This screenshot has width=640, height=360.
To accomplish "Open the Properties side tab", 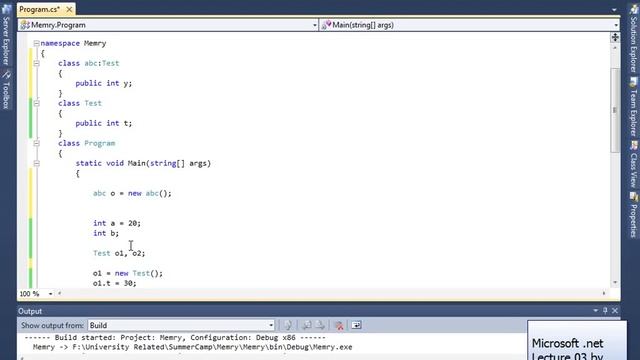I will coord(633,215).
